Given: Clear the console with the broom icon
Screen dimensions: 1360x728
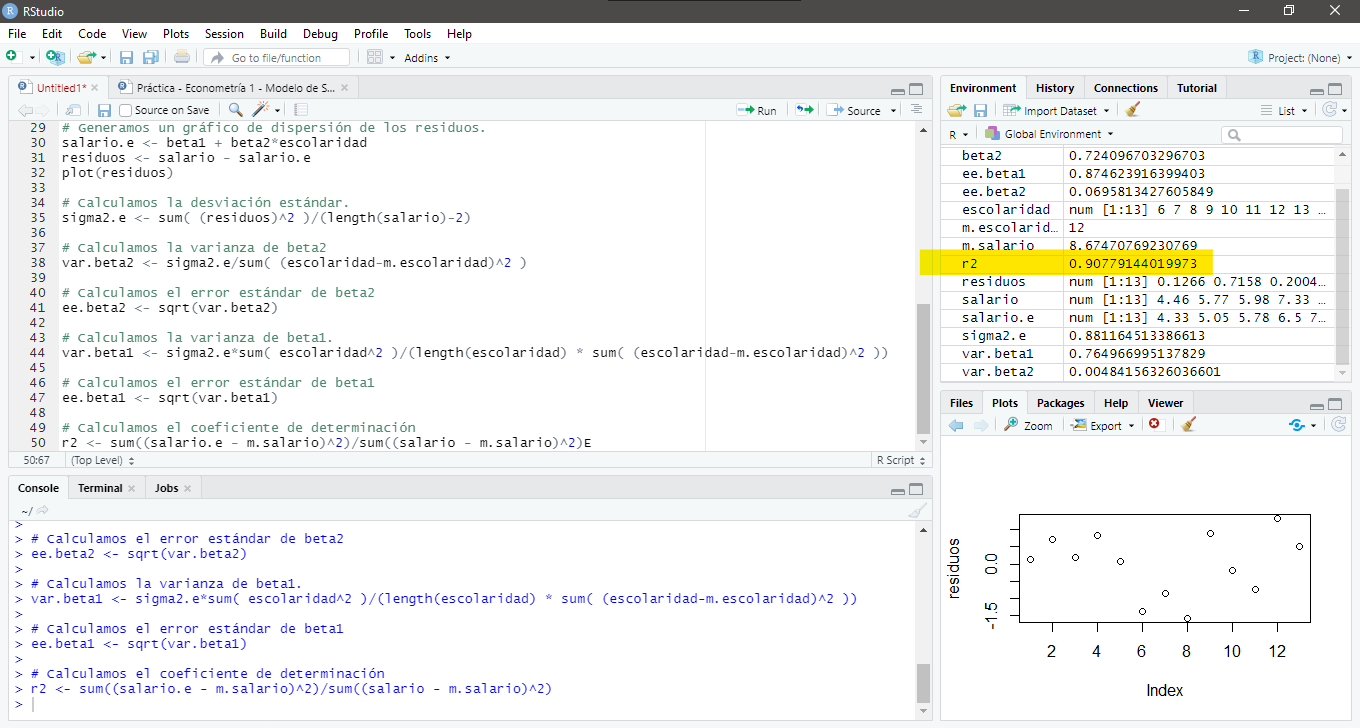Looking at the screenshot, I should [916, 510].
